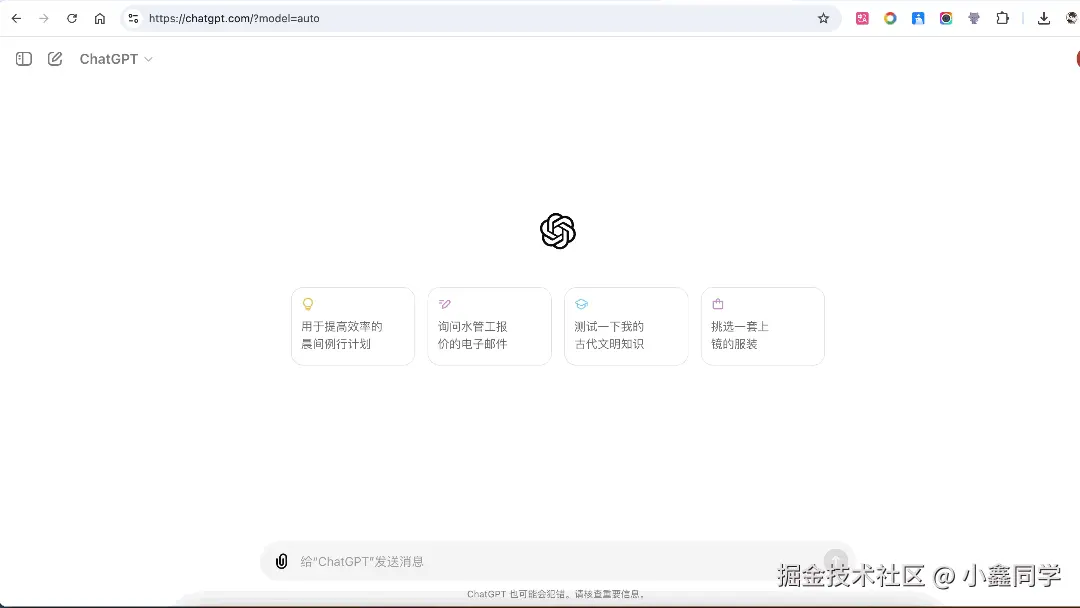Choose the 询问水管工报价的电子邮件 suggestion card

(x=490, y=326)
